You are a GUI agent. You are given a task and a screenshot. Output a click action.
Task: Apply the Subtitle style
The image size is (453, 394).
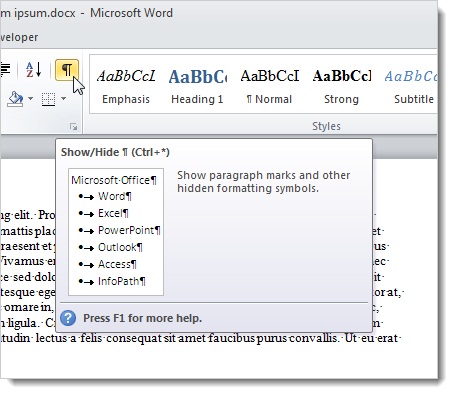(411, 86)
